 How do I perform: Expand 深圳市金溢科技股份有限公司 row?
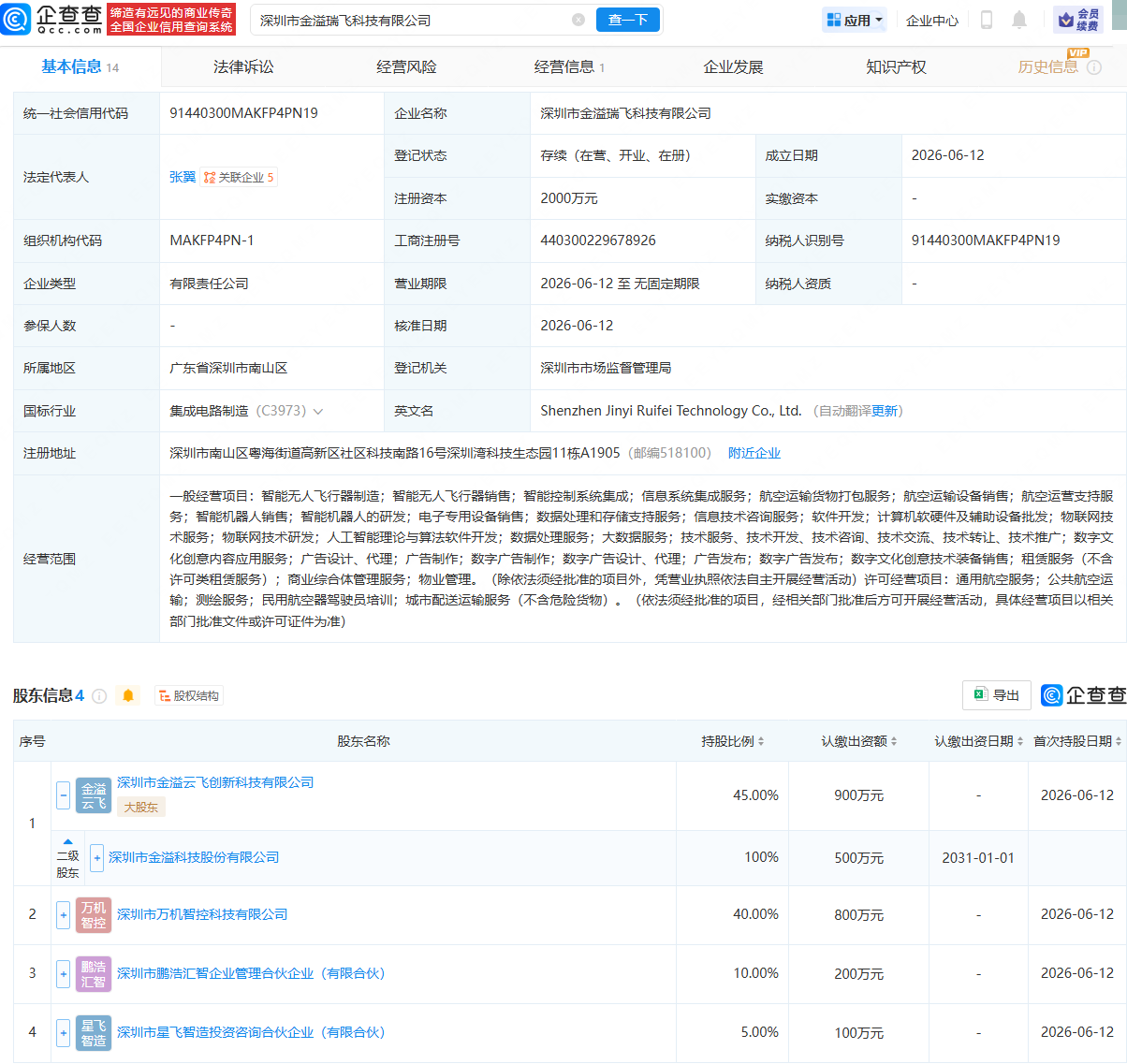click(96, 857)
